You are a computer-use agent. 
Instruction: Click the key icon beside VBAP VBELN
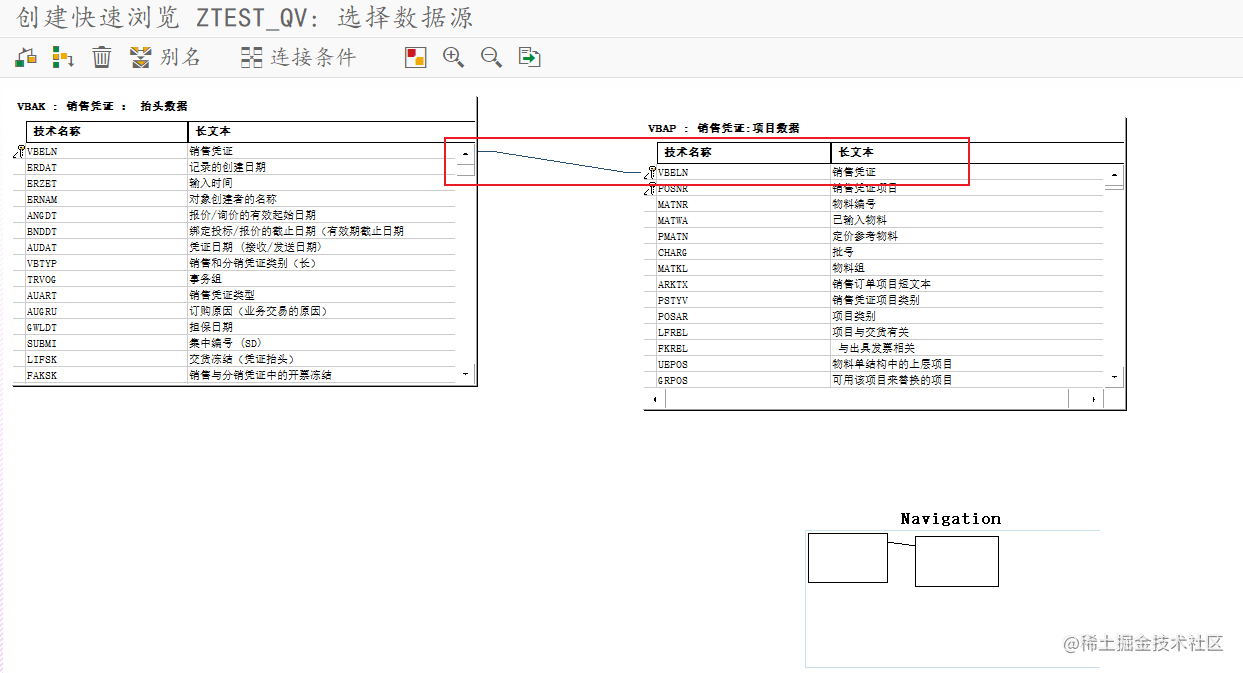[x=651, y=172]
